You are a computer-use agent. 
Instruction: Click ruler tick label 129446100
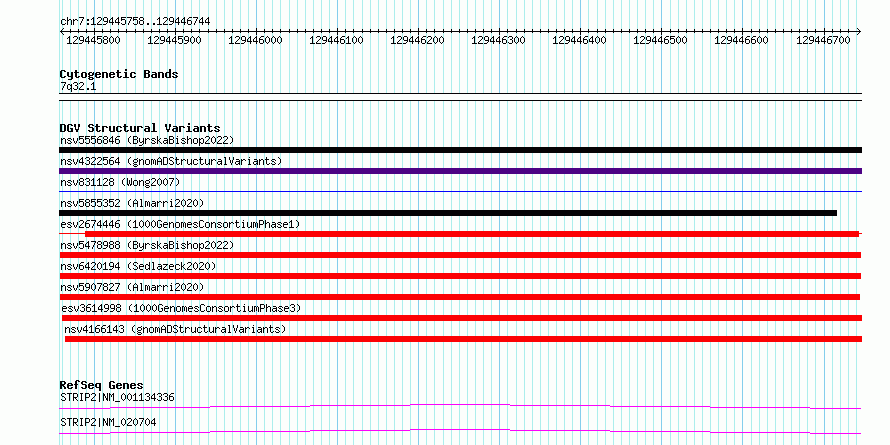pos(336,40)
